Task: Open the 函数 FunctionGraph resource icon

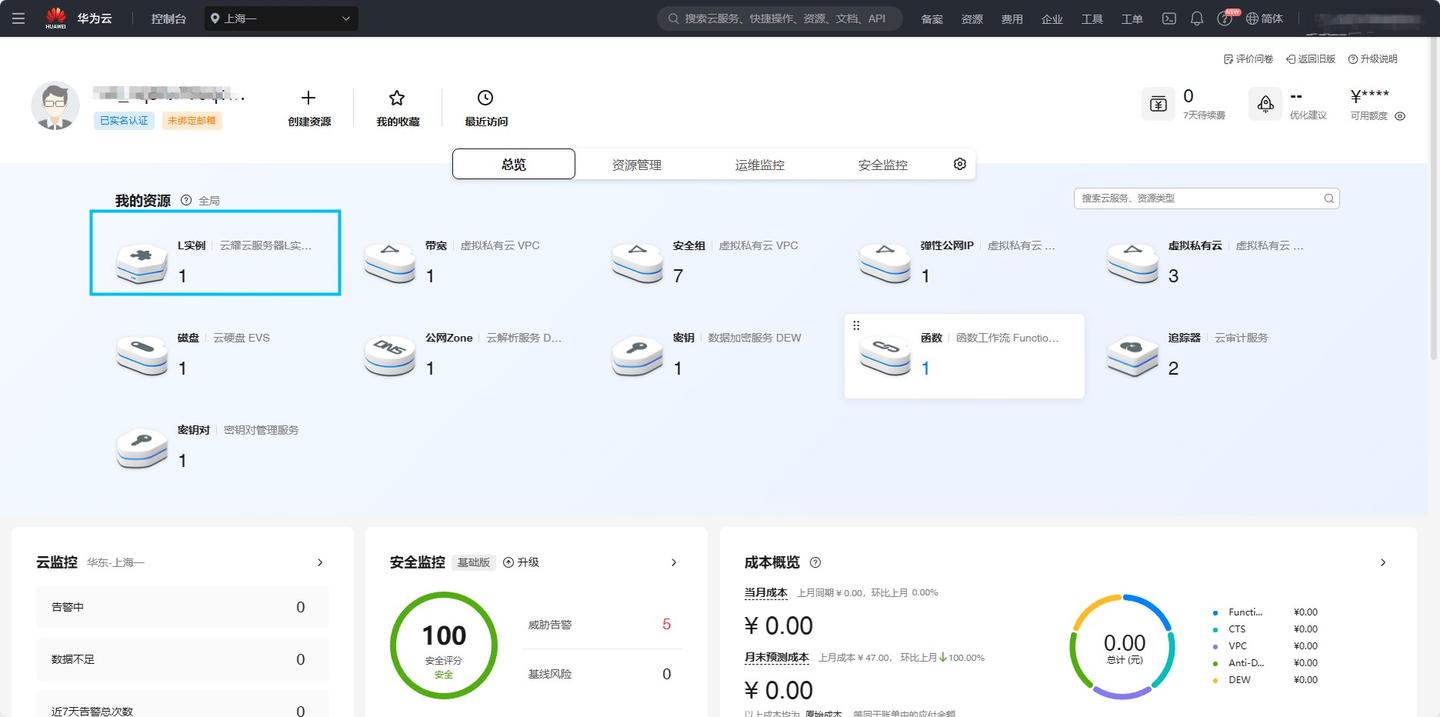Action: [x=885, y=356]
